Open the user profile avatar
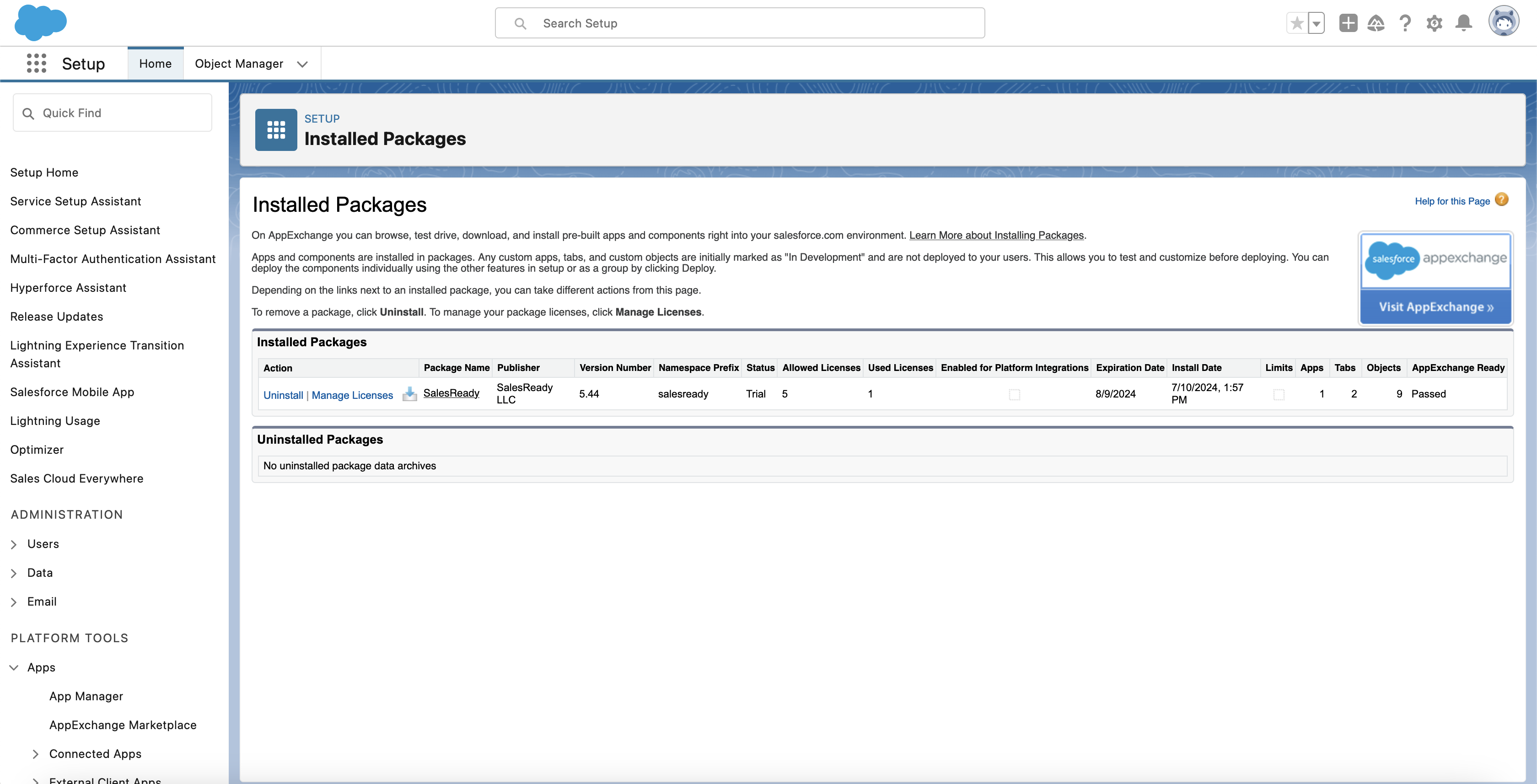Image resolution: width=1537 pixels, height=784 pixels. (x=1503, y=22)
